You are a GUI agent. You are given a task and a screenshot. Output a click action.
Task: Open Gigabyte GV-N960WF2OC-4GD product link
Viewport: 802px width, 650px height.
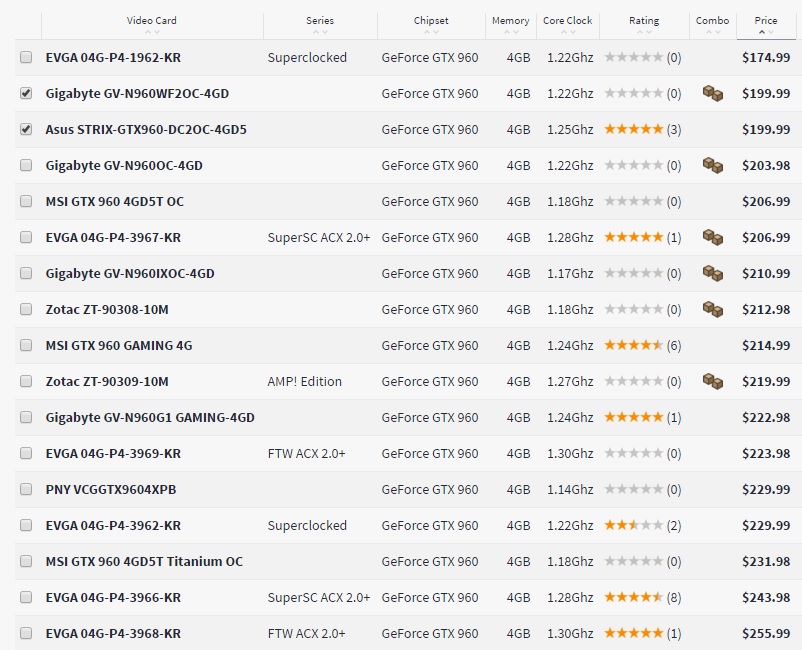tap(137, 94)
